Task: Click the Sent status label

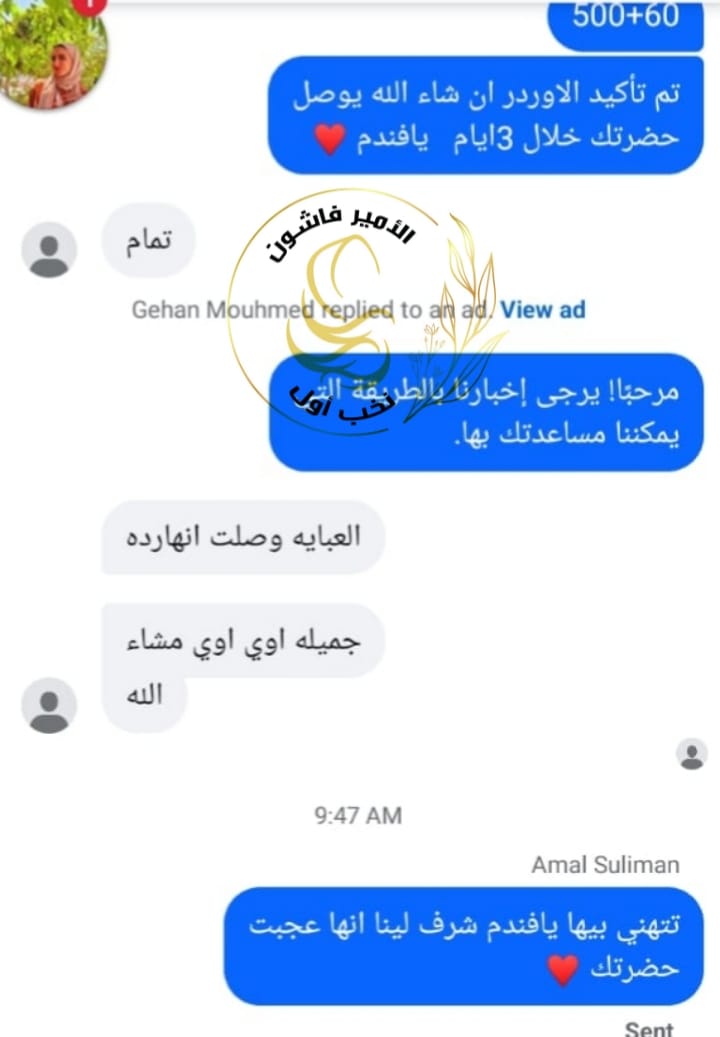Action: point(649,1028)
